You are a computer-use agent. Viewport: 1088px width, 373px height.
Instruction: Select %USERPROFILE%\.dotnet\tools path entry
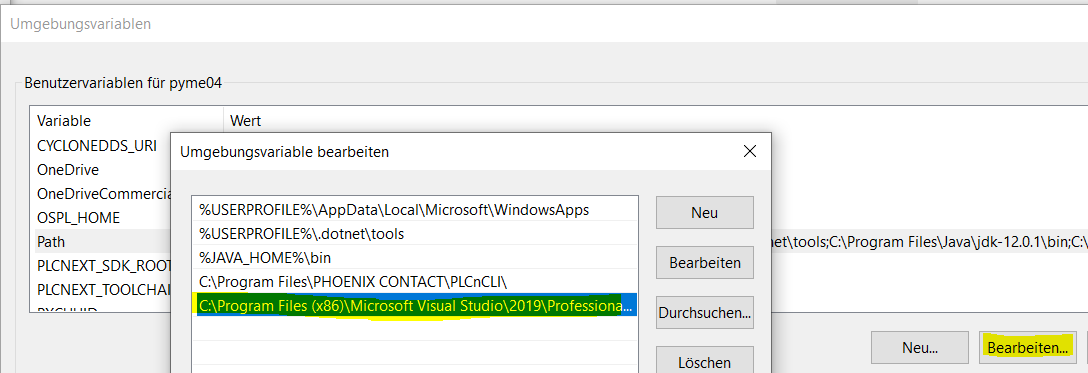[414, 234]
